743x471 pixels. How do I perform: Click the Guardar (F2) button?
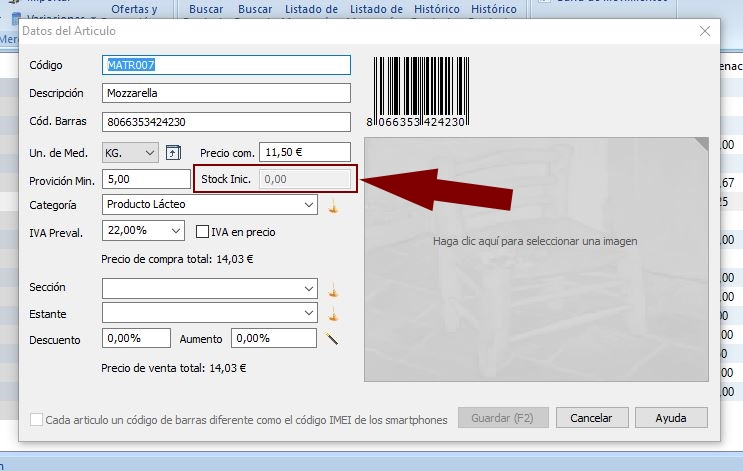pyautogui.click(x=503, y=418)
